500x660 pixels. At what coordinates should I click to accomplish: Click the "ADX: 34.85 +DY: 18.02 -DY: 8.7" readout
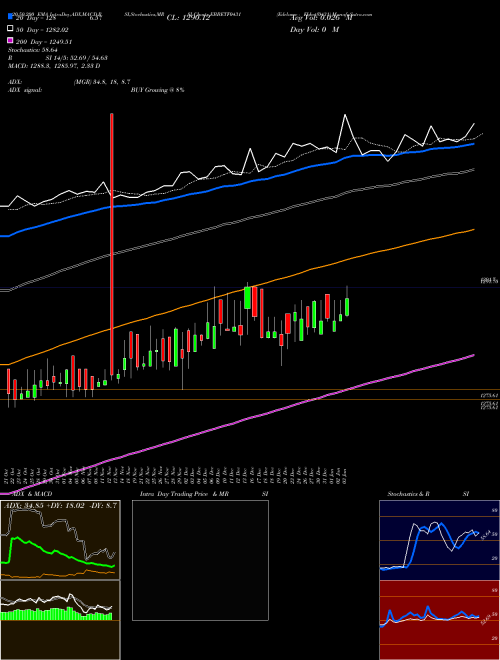click(x=61, y=505)
